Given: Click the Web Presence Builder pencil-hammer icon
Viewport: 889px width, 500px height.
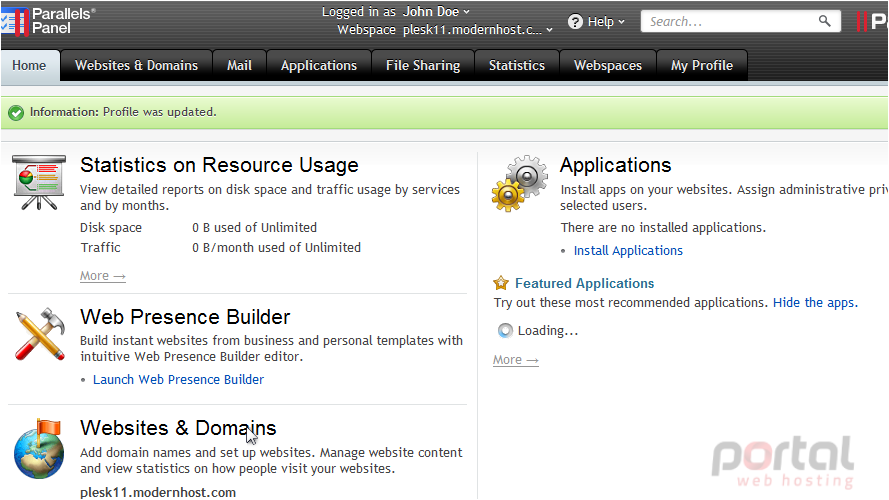Looking at the screenshot, I should 40,334.
